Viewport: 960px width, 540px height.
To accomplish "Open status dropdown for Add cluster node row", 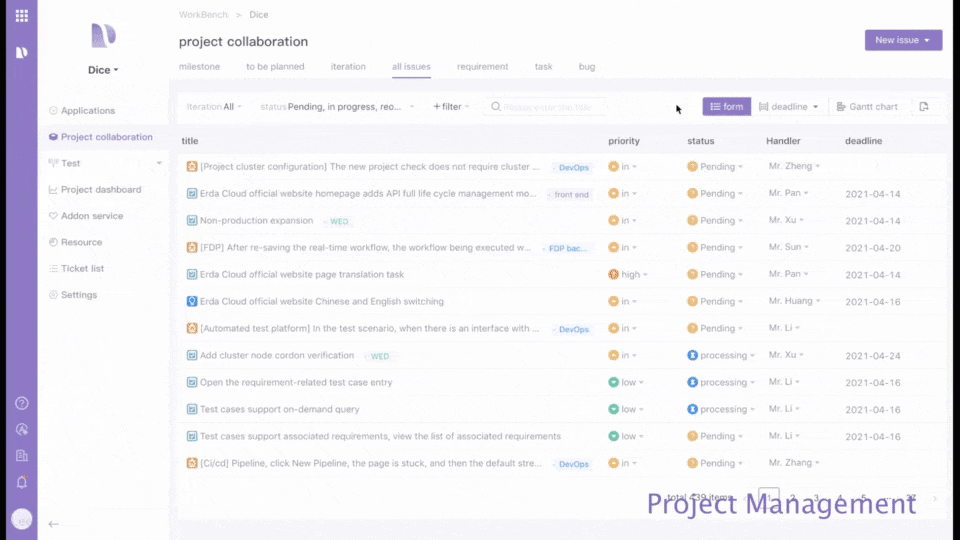I will 721,355.
